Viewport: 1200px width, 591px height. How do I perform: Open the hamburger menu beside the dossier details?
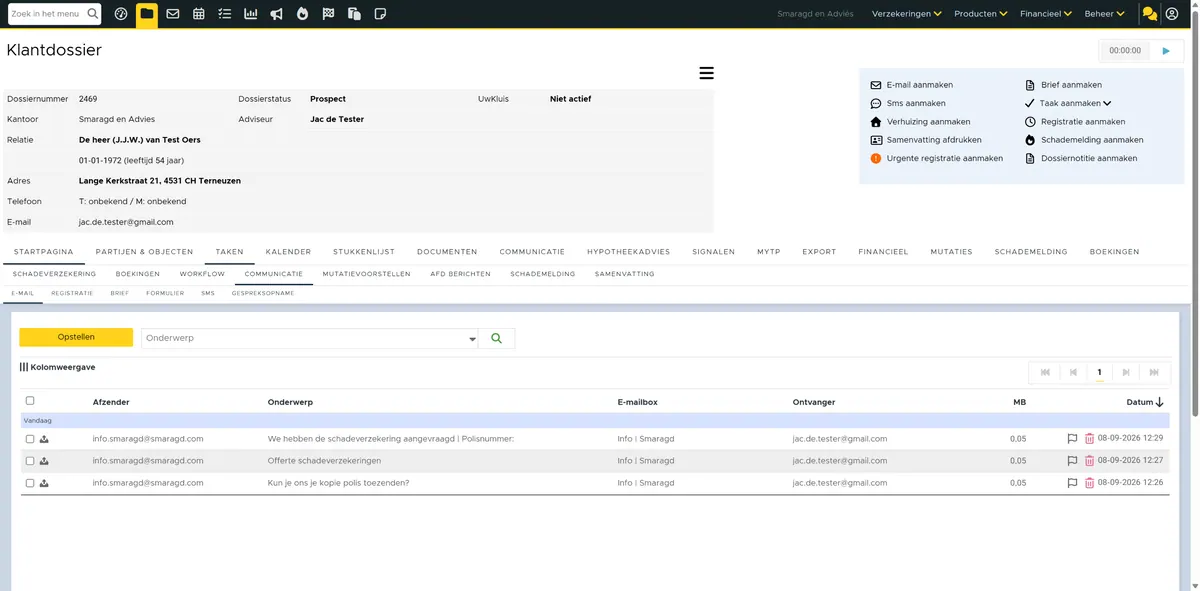click(x=706, y=73)
